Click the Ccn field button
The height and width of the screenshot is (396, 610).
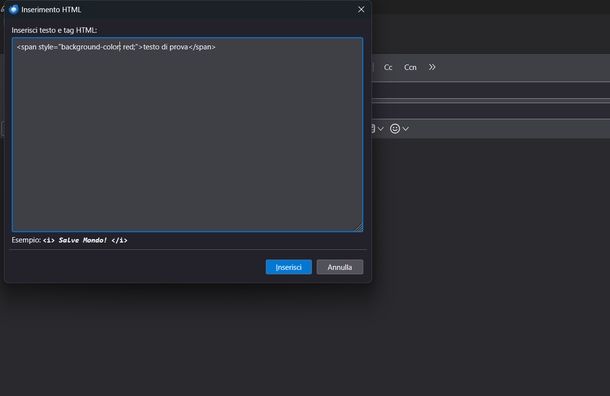tap(410, 67)
